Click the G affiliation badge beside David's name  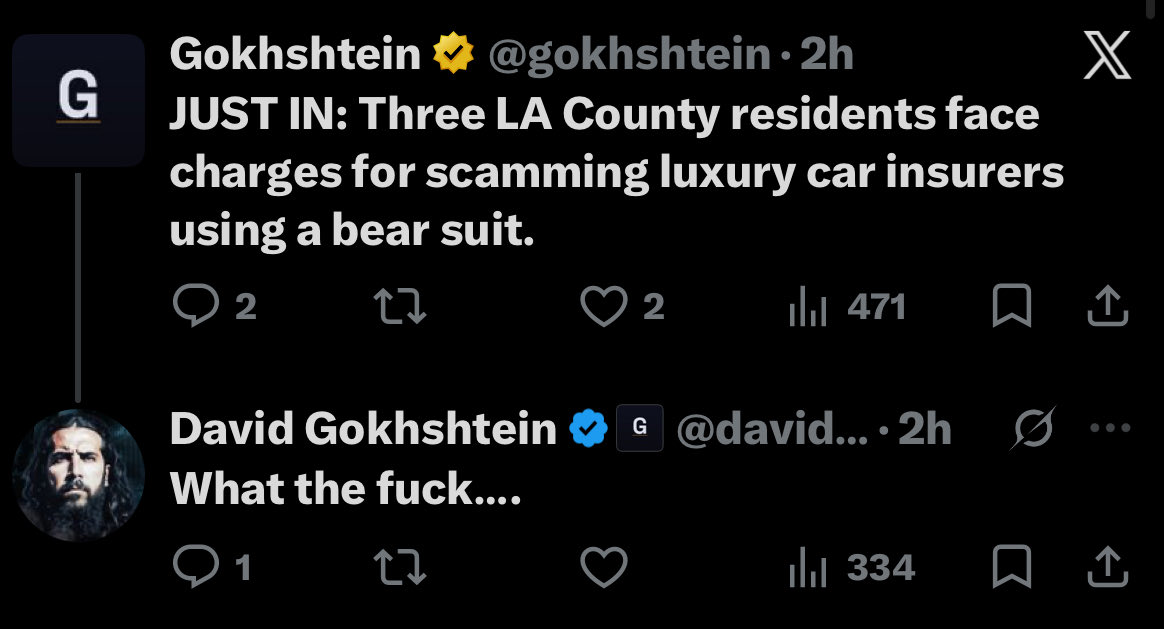point(640,430)
